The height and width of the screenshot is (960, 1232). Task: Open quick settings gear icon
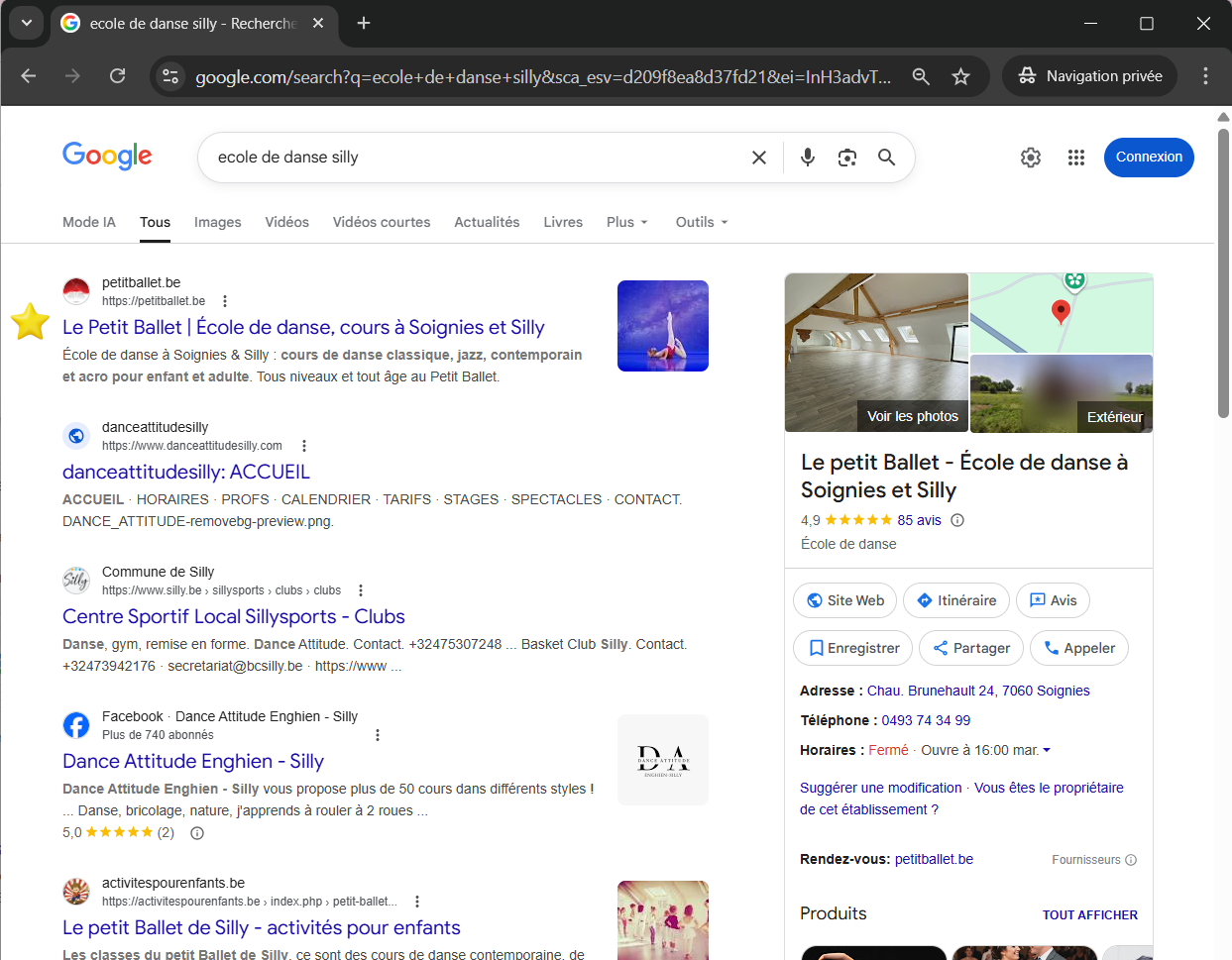click(1031, 158)
